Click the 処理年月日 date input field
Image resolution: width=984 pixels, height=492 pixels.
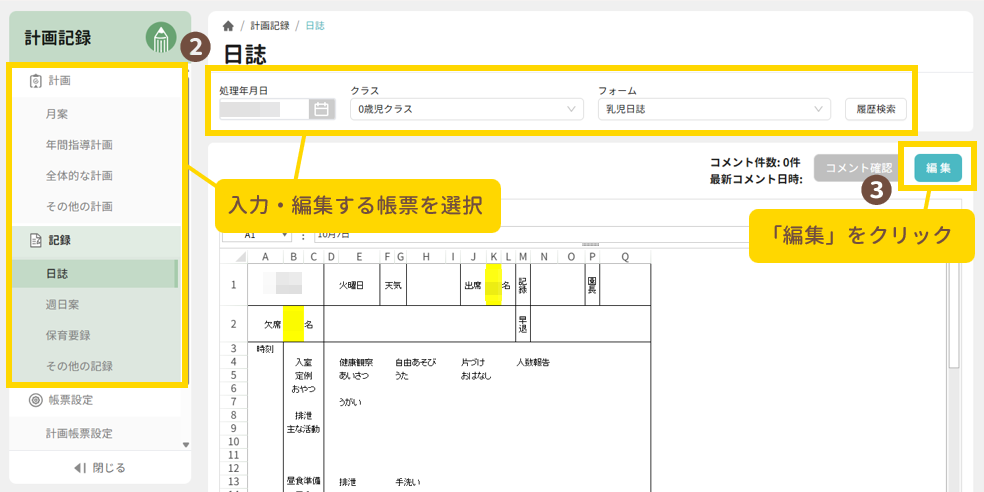(x=263, y=109)
